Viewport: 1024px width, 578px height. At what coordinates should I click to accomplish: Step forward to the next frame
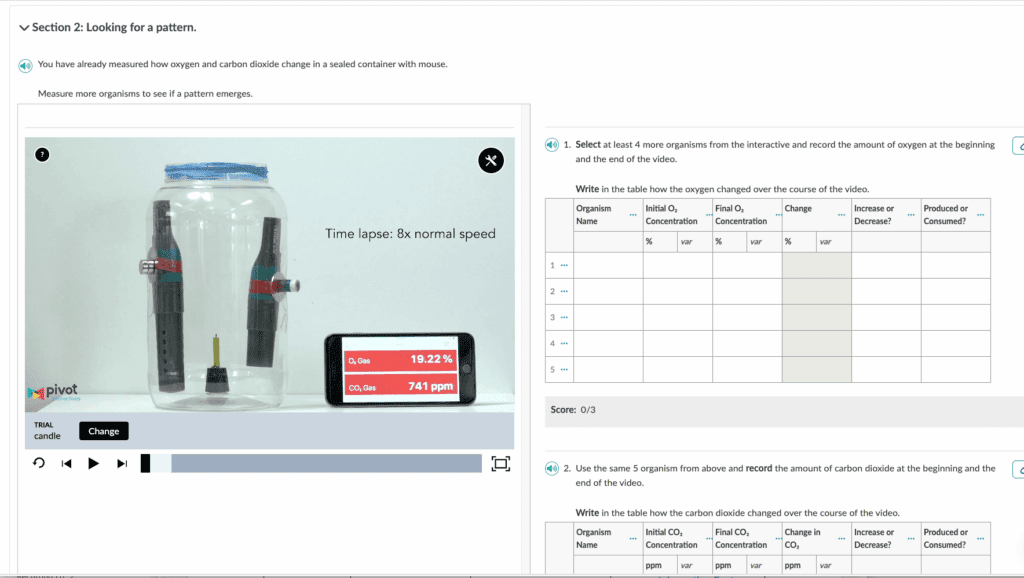pyautogui.click(x=122, y=463)
